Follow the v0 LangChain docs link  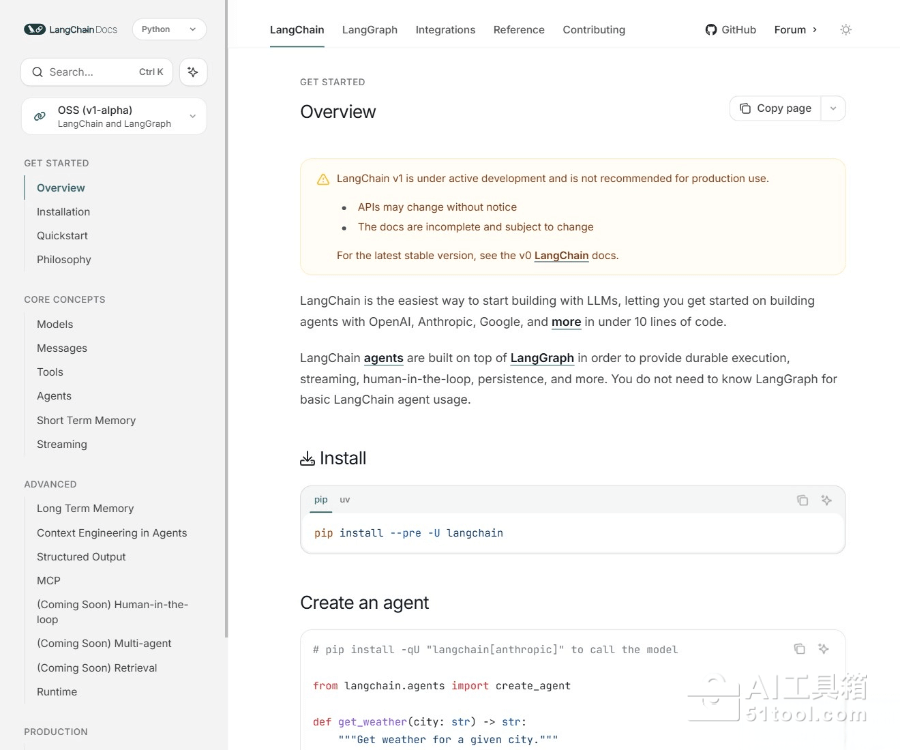(x=561, y=256)
